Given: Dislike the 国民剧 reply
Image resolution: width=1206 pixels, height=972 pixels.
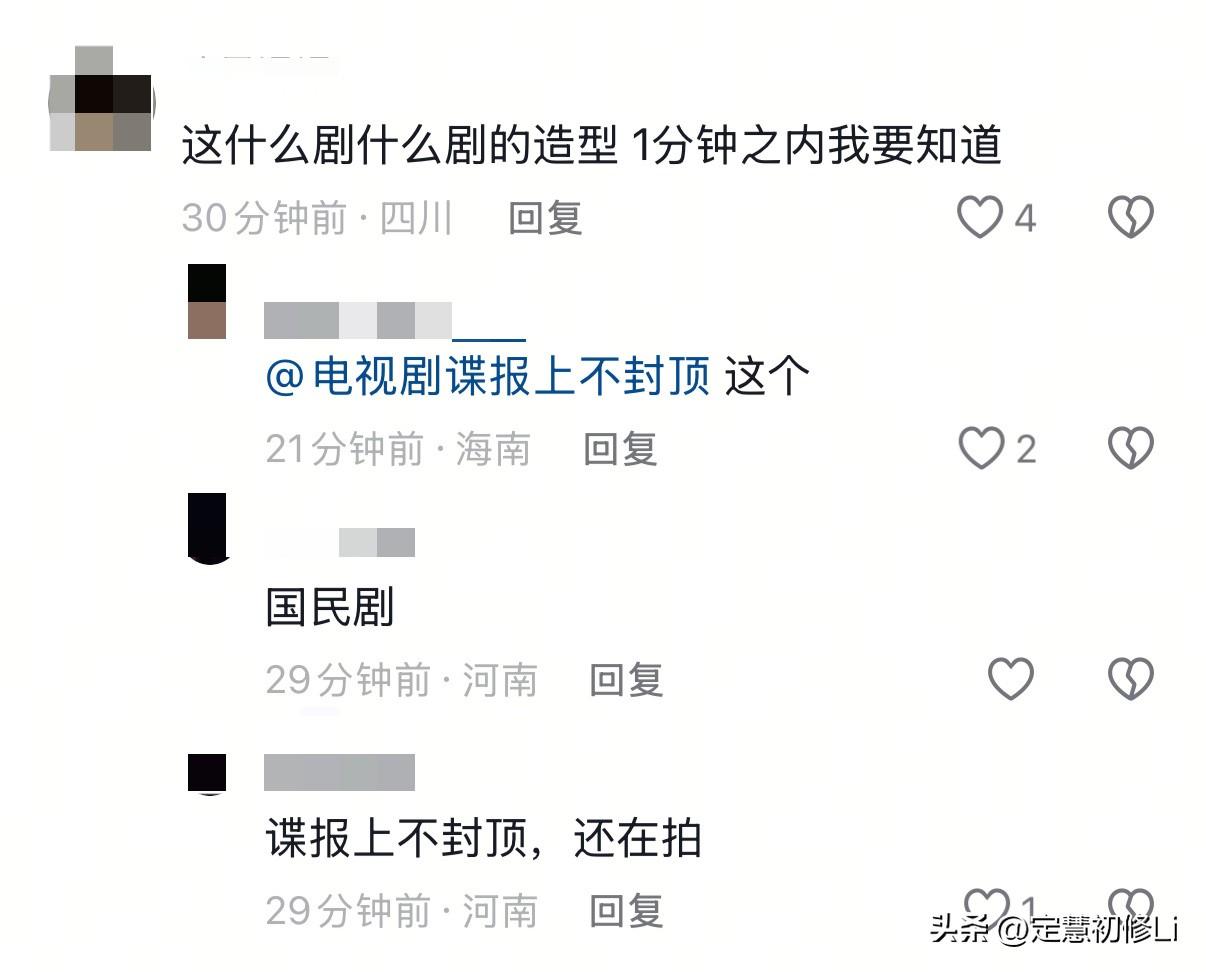Looking at the screenshot, I should pos(1131,680).
